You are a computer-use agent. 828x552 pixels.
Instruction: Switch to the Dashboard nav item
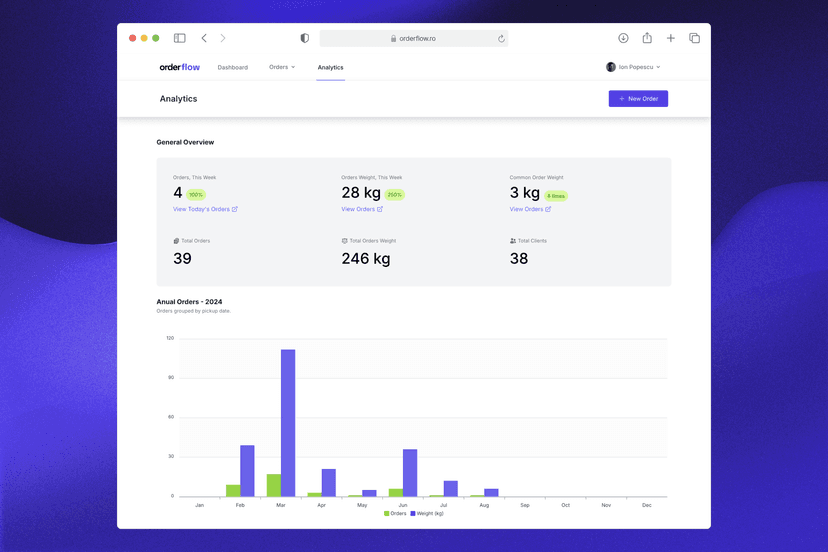[x=232, y=68]
